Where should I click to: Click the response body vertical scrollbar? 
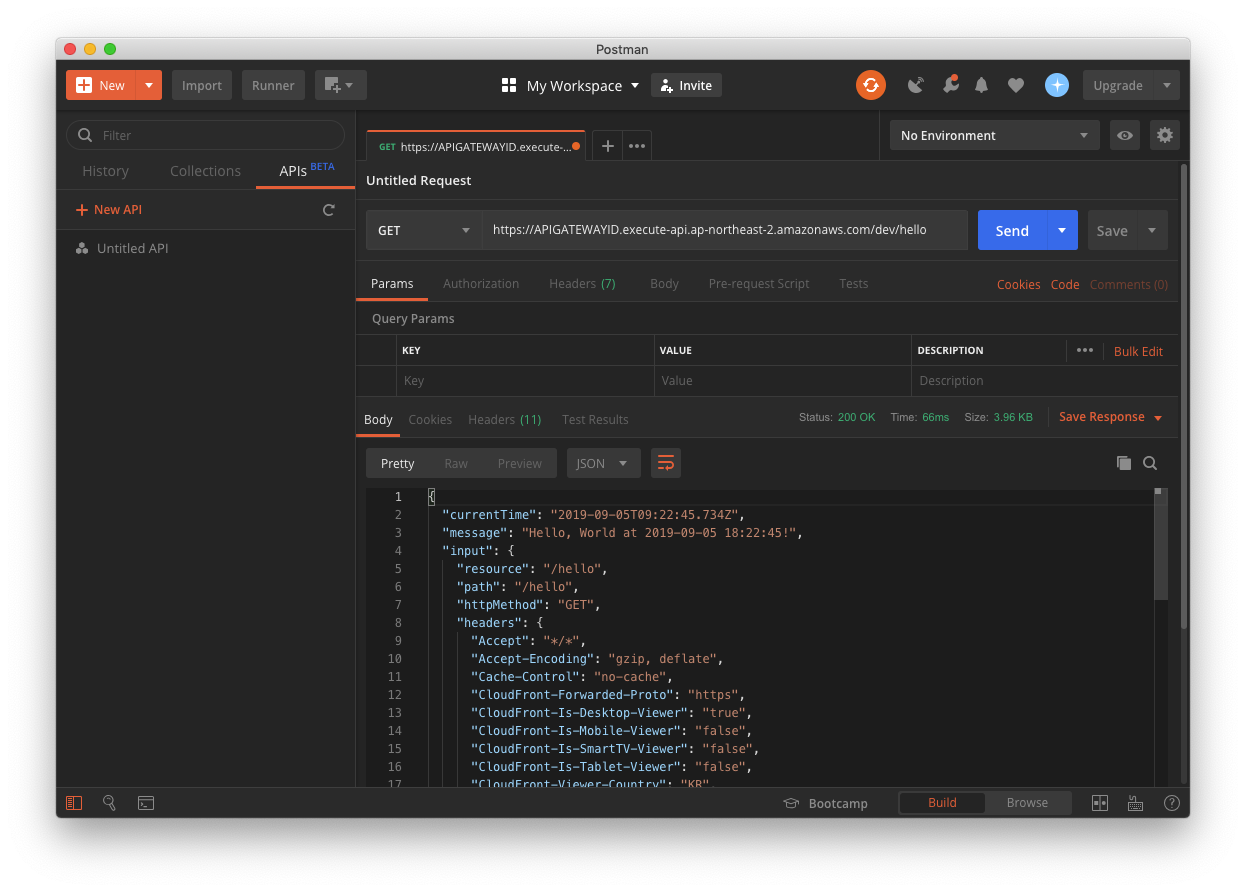point(1160,545)
